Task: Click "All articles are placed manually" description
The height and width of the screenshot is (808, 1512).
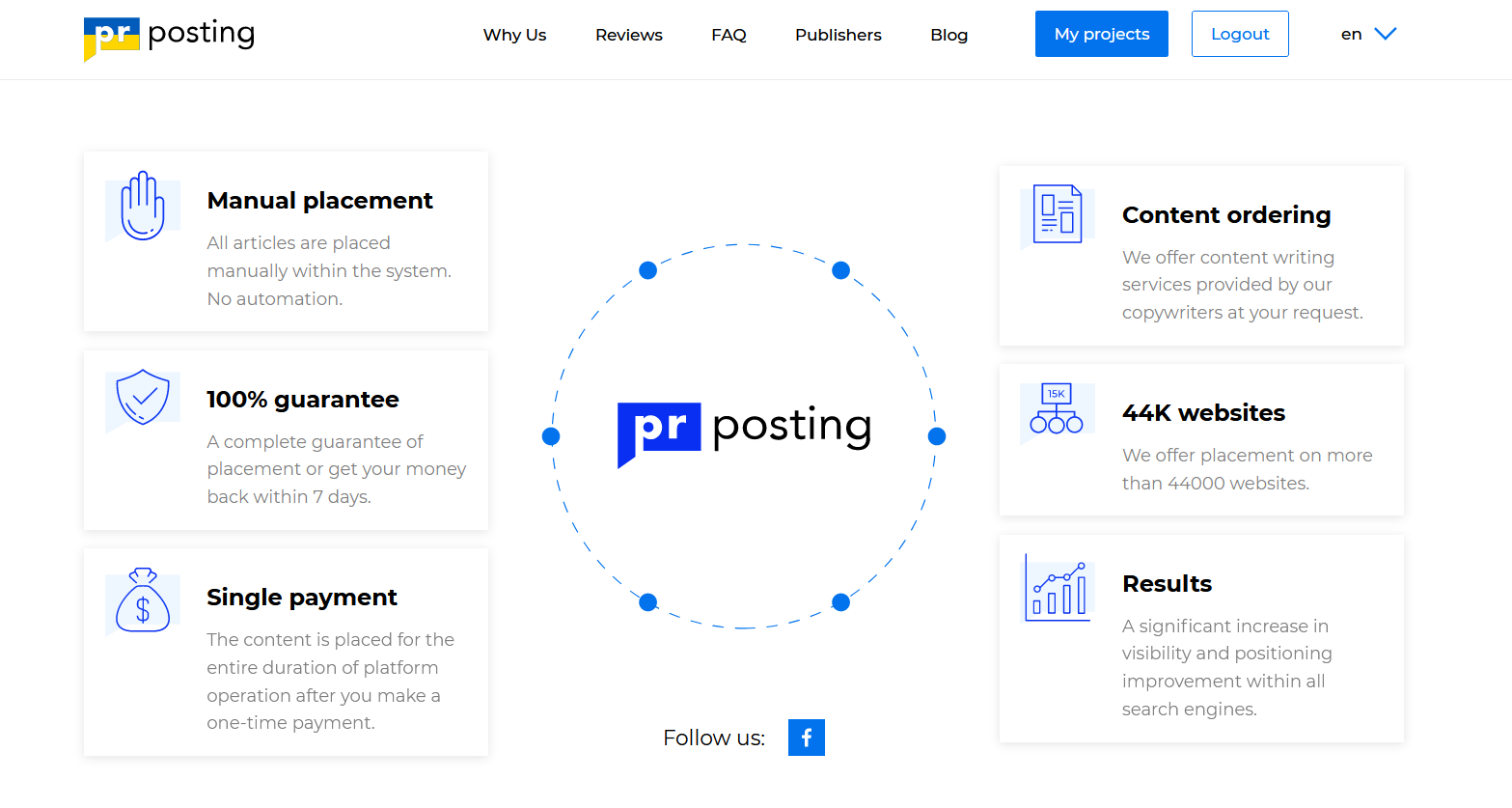Action: click(329, 271)
